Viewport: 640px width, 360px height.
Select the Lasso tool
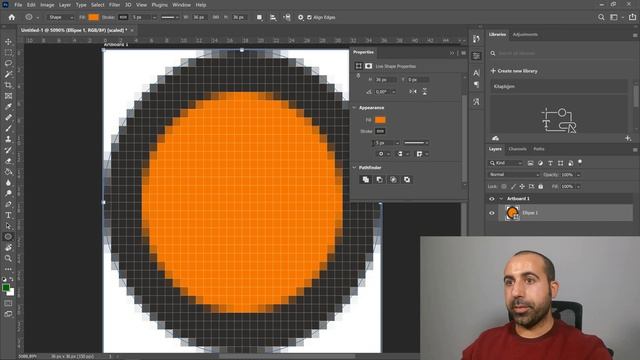(8, 63)
